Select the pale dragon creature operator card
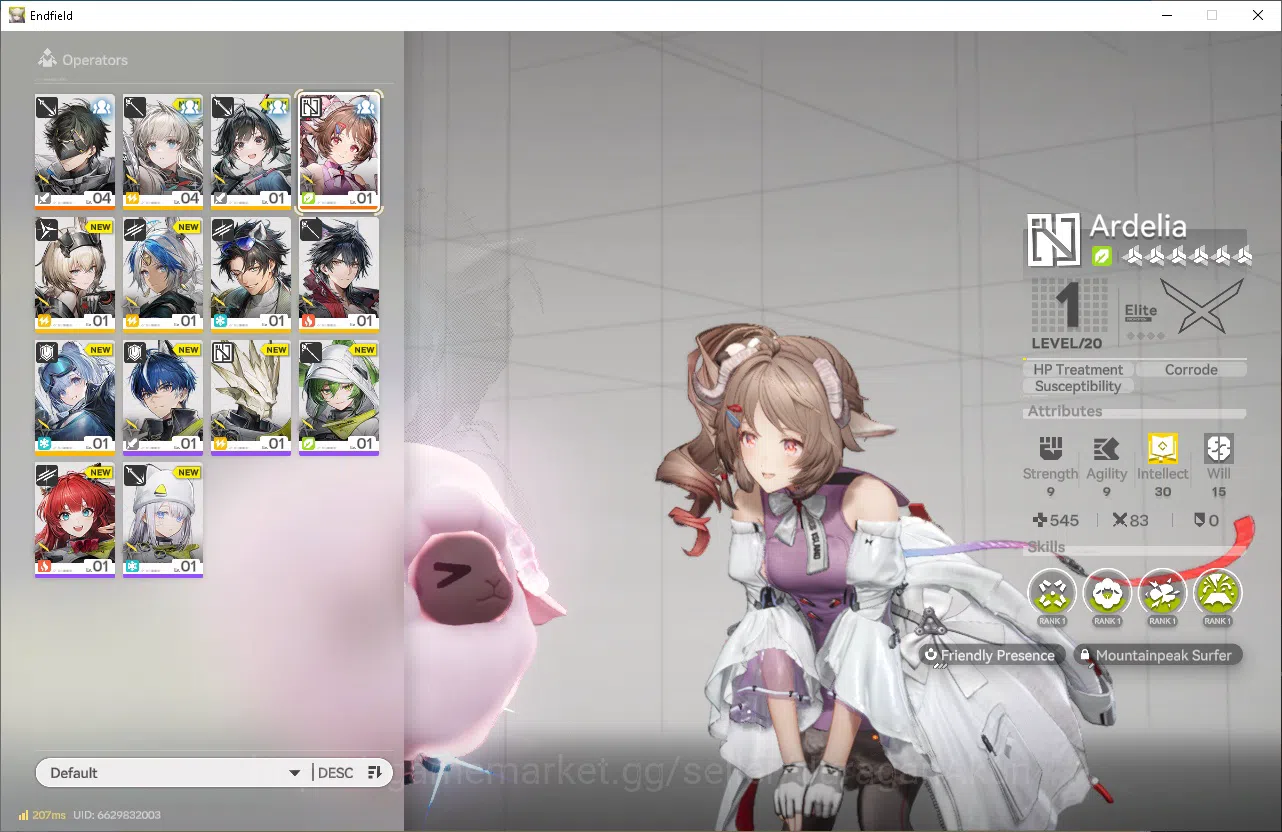The height and width of the screenshot is (832, 1282). tap(251, 398)
